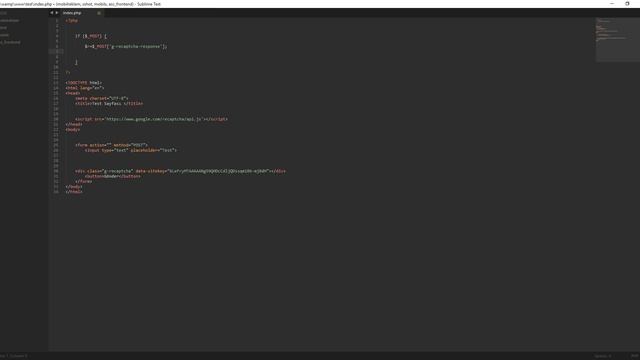Open the Spaces indentation setting in status bar
Viewport: 640px width, 360px height.
click(x=603, y=356)
